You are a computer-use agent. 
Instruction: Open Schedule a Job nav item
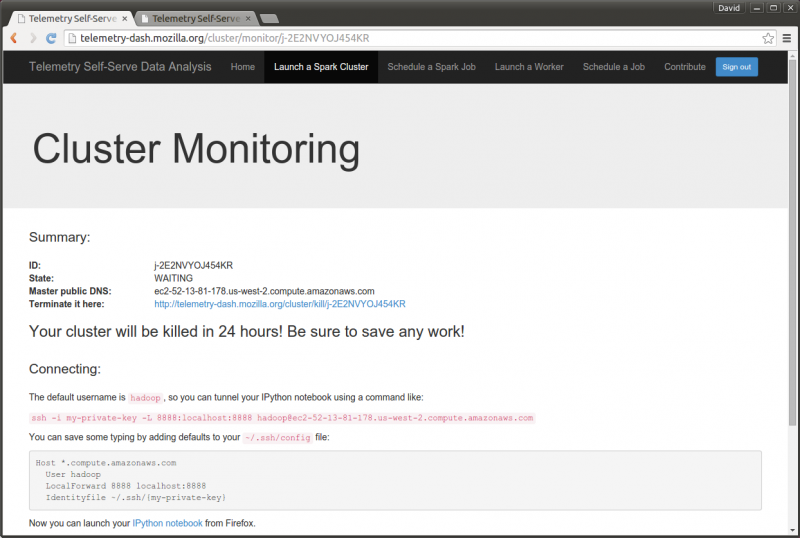pyautogui.click(x=614, y=67)
